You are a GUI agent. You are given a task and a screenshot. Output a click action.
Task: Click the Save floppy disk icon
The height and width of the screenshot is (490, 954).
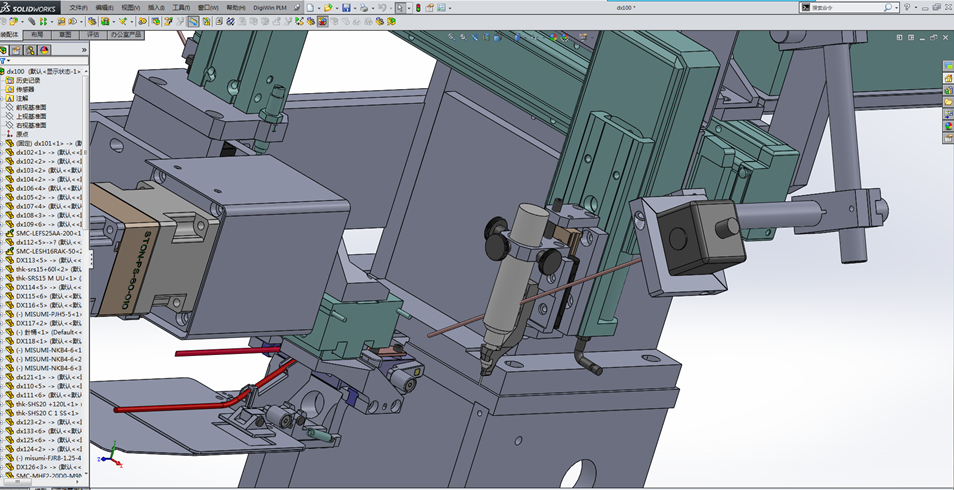tap(346, 8)
